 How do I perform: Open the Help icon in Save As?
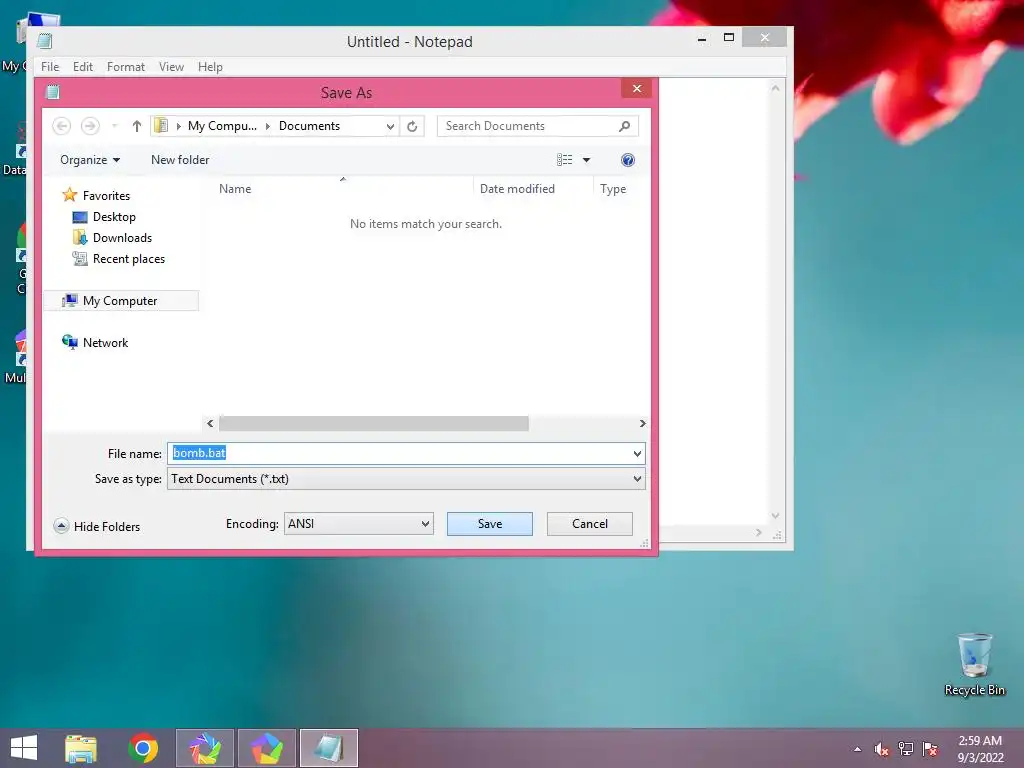628,160
